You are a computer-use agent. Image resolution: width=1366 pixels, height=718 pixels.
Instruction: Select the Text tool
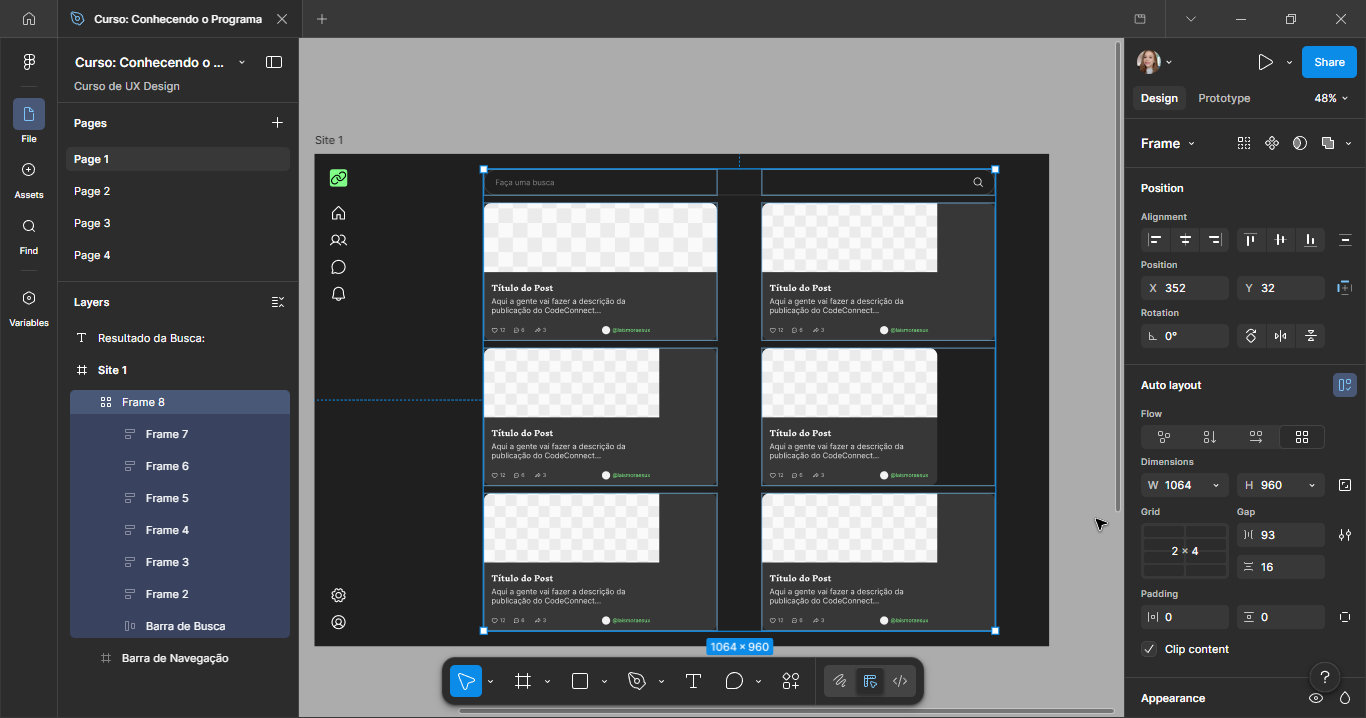(693, 681)
